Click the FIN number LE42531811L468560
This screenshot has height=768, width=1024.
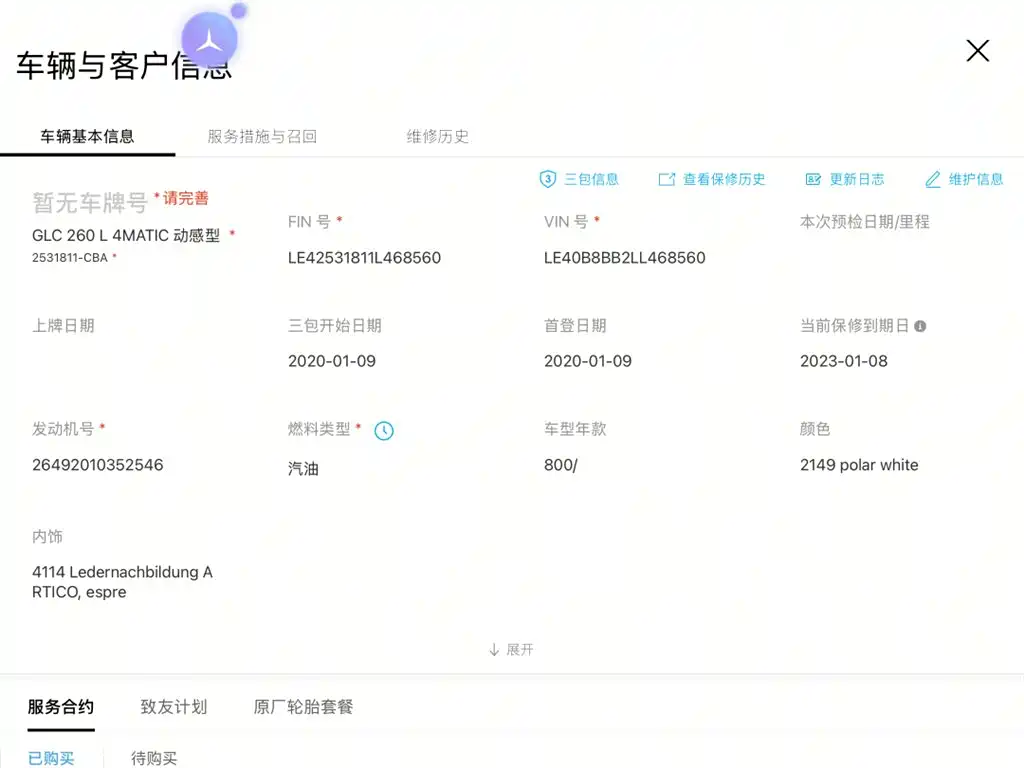[x=364, y=258]
